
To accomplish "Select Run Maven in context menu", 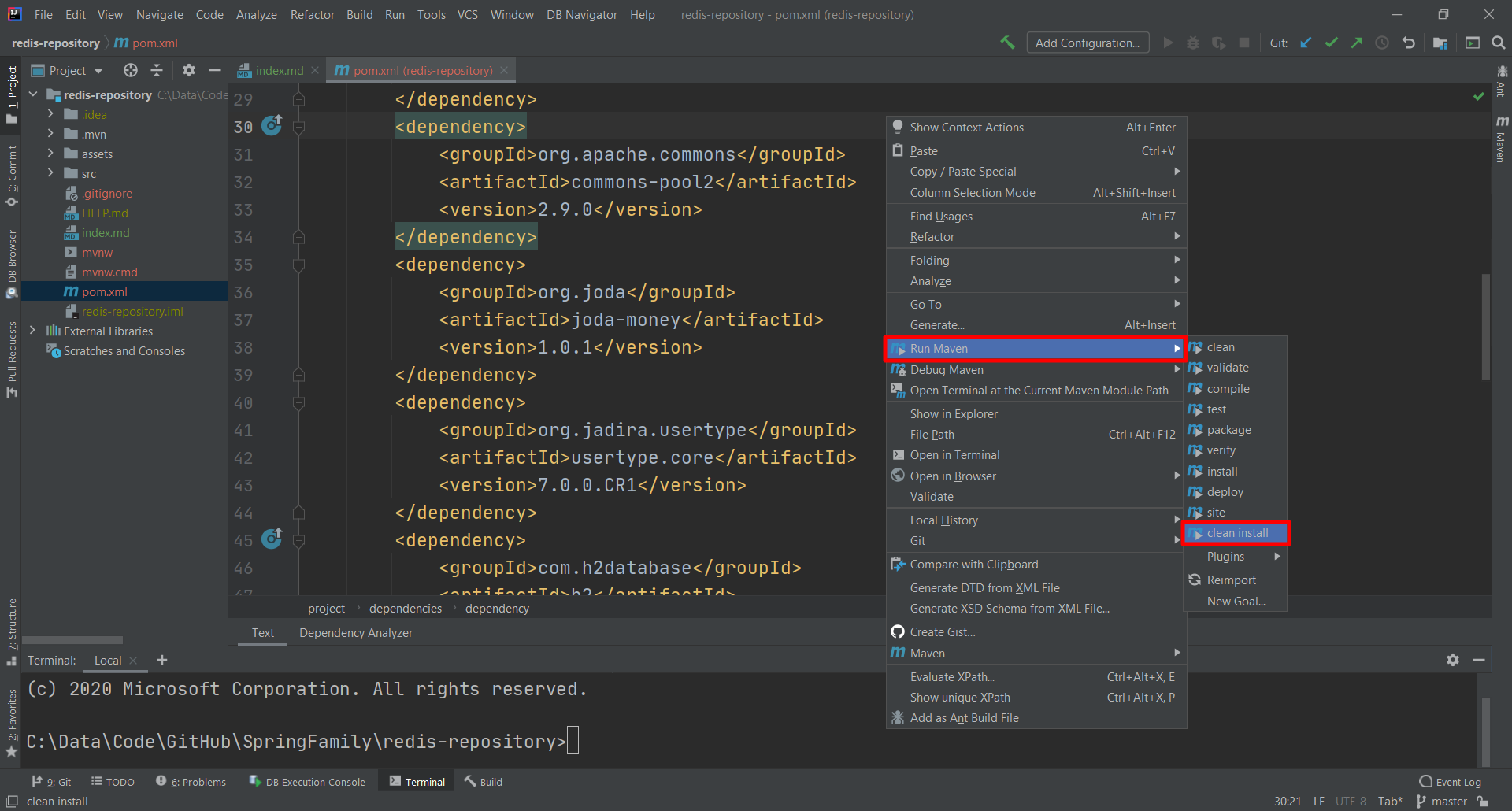I will coord(1036,349).
